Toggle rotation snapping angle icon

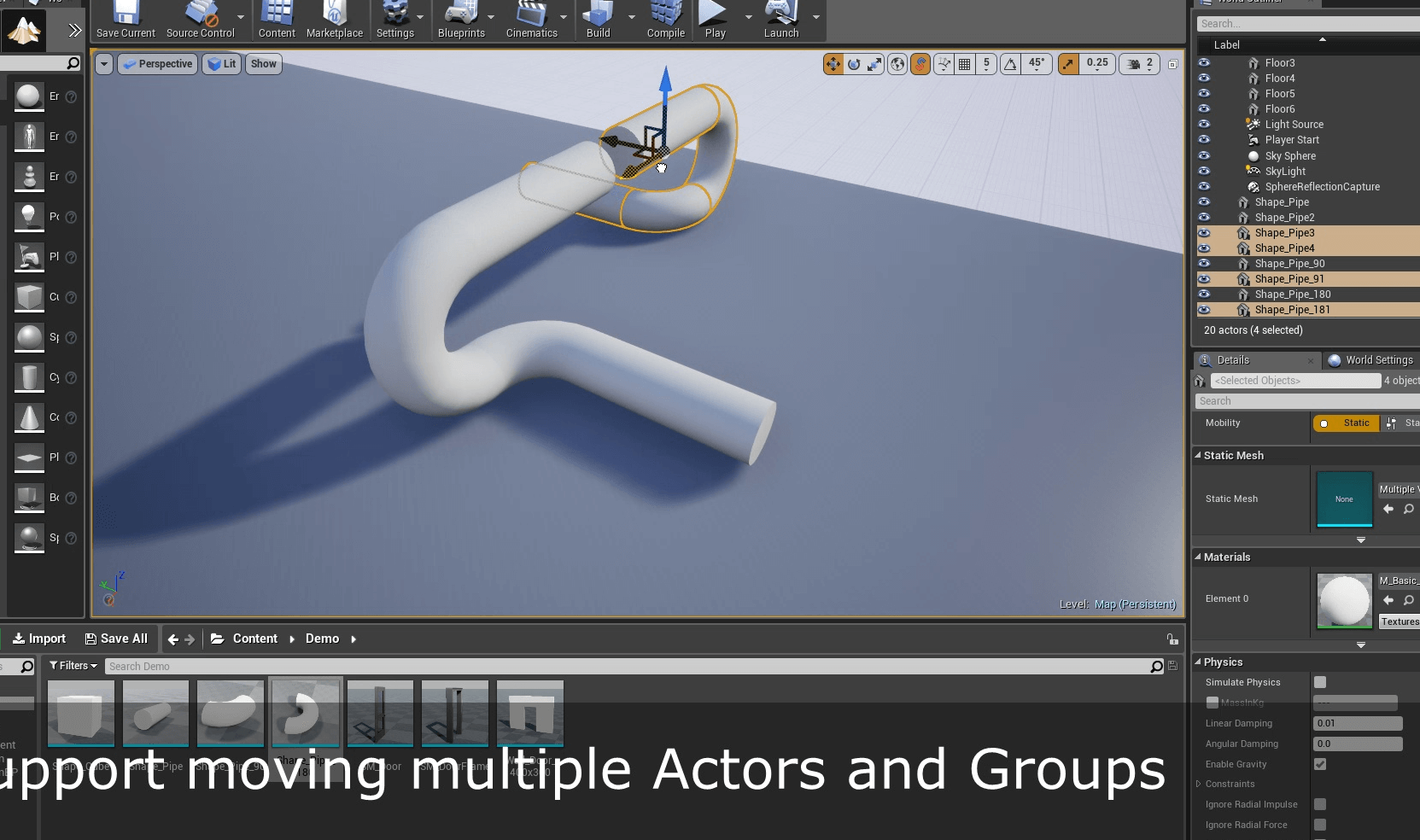pyautogui.click(x=1011, y=64)
